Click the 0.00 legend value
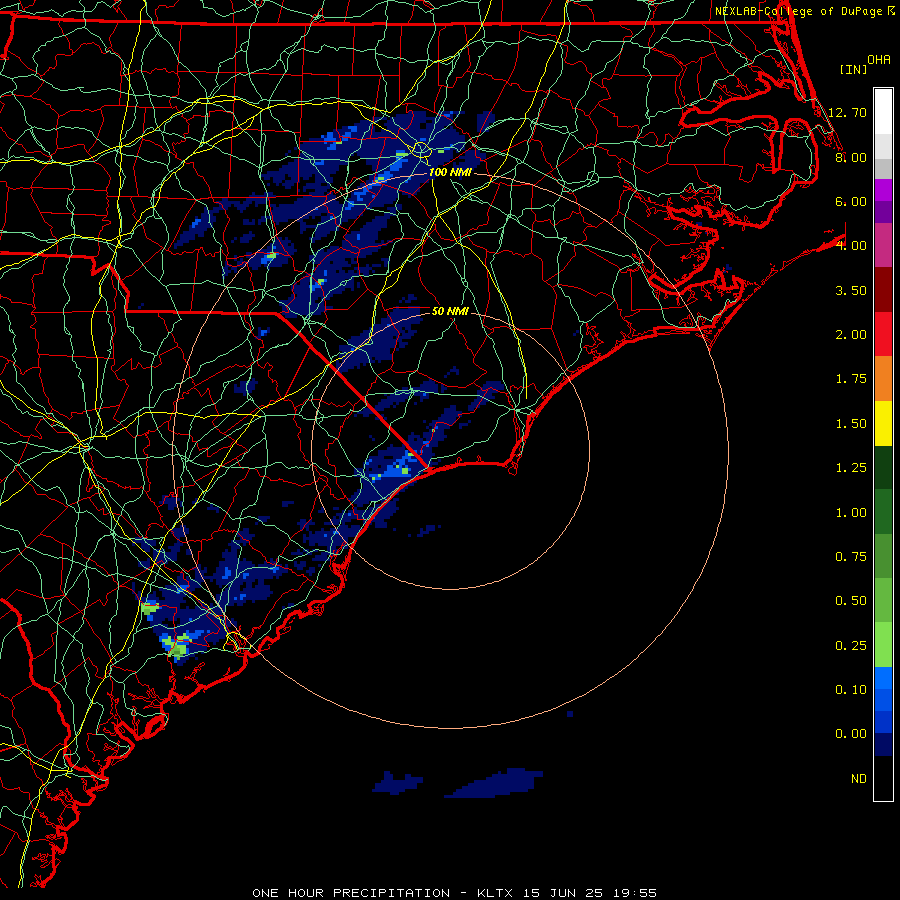 [851, 734]
